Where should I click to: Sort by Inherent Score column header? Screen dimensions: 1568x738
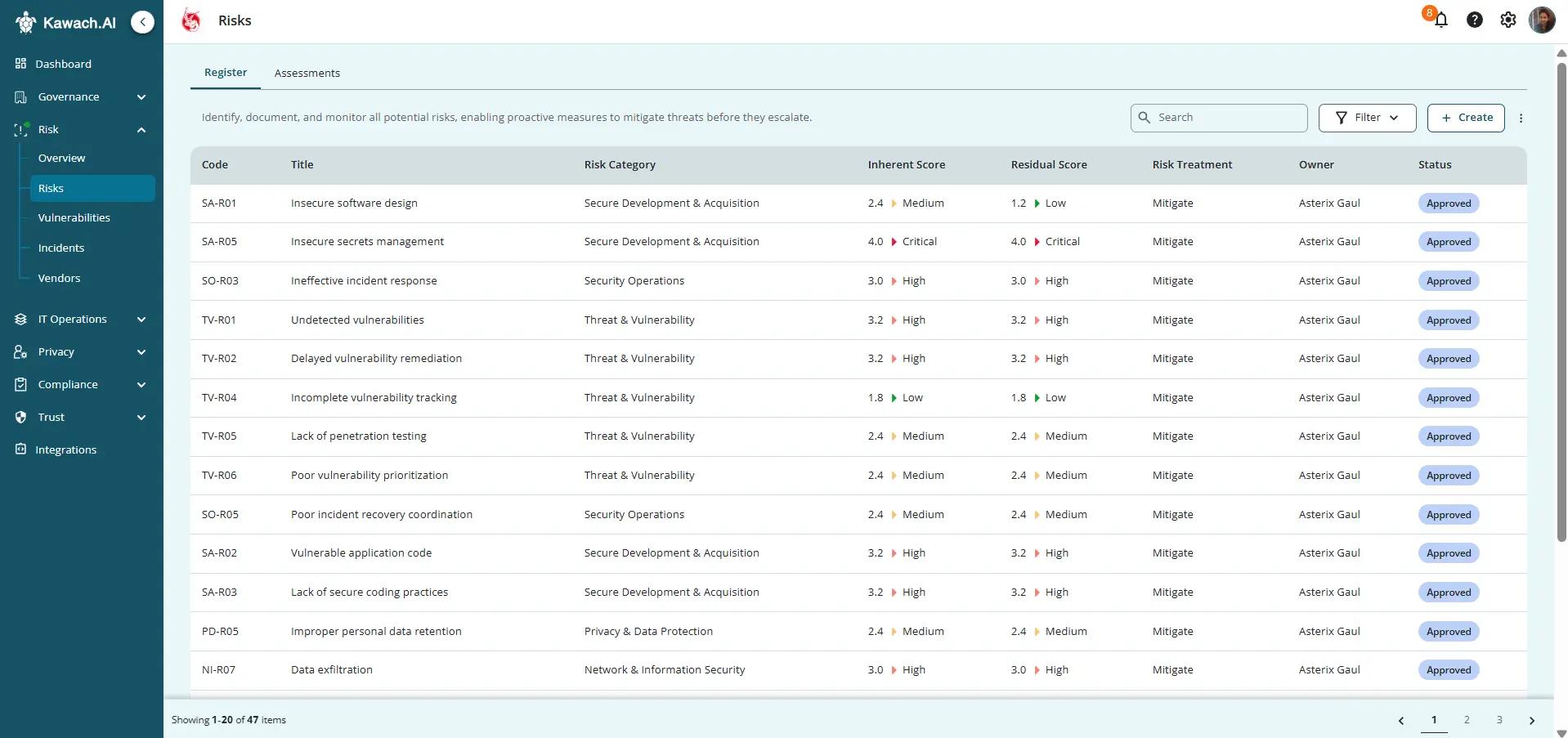click(x=906, y=164)
